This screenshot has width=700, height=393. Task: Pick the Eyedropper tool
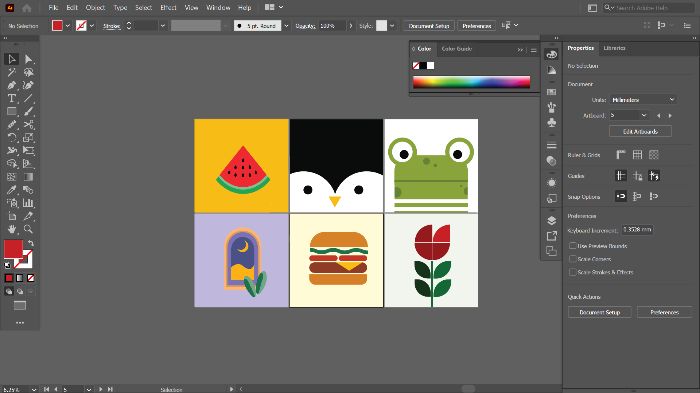pyautogui.click(x=12, y=190)
